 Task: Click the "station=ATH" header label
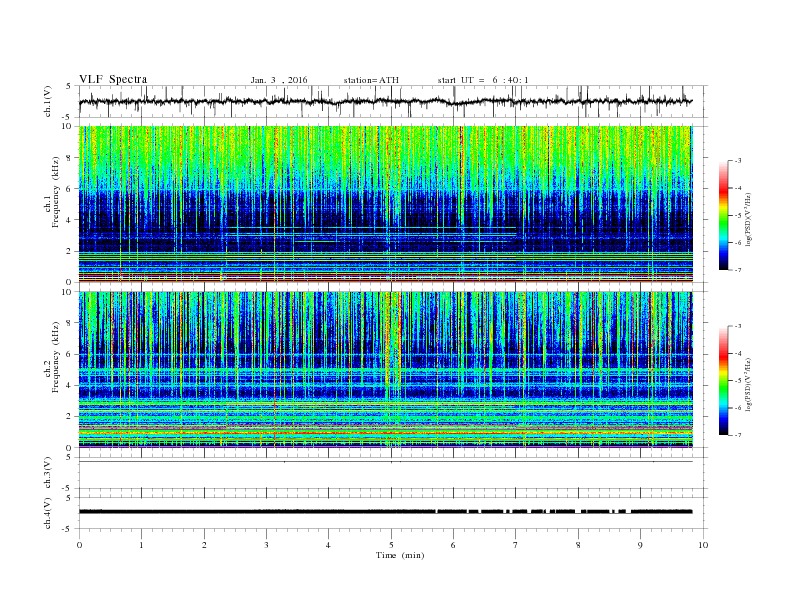click(371, 80)
